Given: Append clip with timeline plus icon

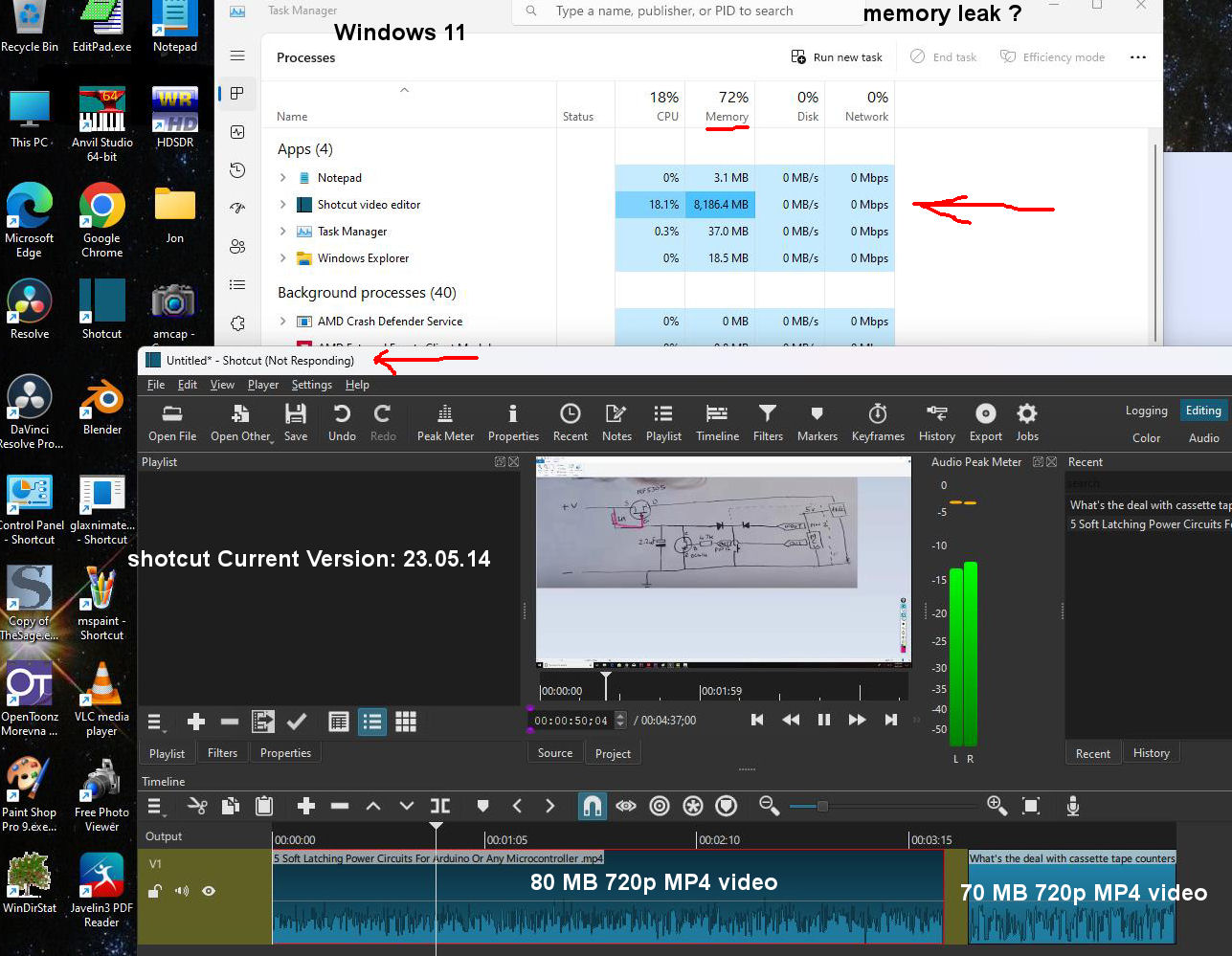Looking at the screenshot, I should (306, 806).
